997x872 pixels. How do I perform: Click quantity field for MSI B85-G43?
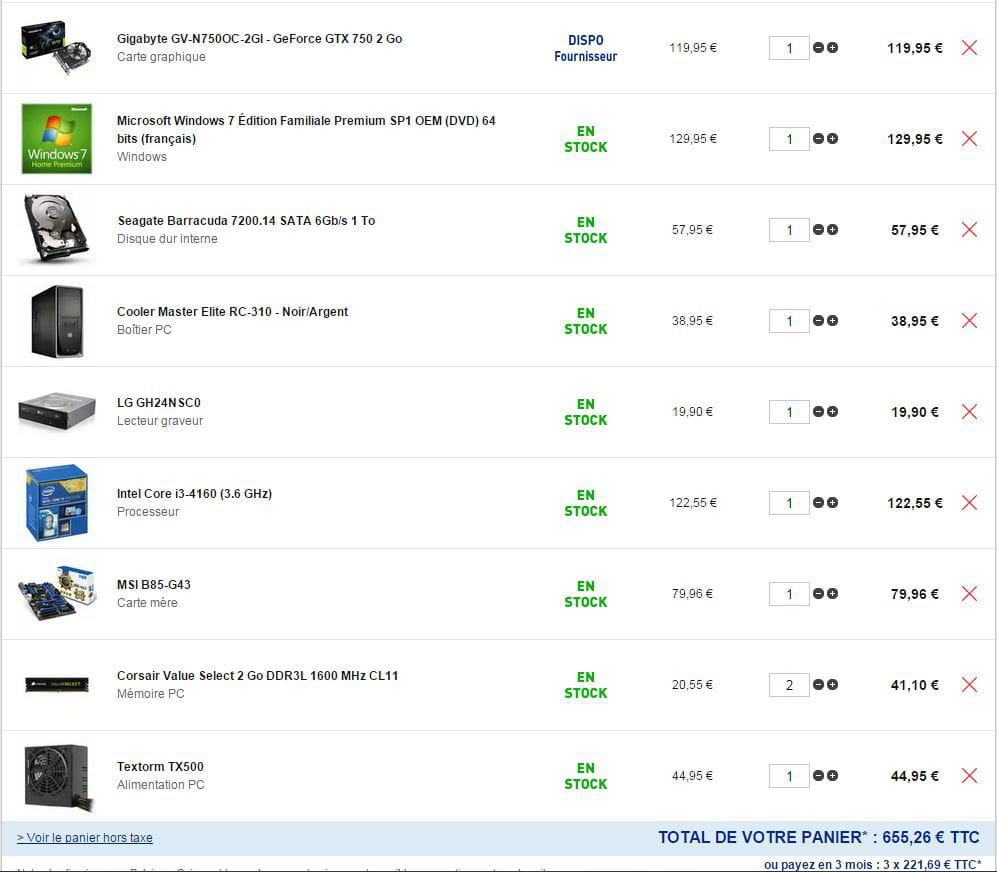pyautogui.click(x=789, y=593)
